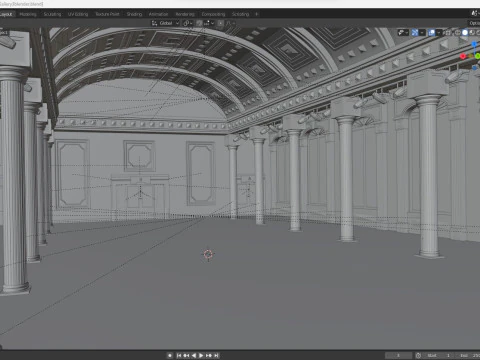Open the Rendering workspace tab
This screenshot has height=360, width=480.
[x=185, y=14]
